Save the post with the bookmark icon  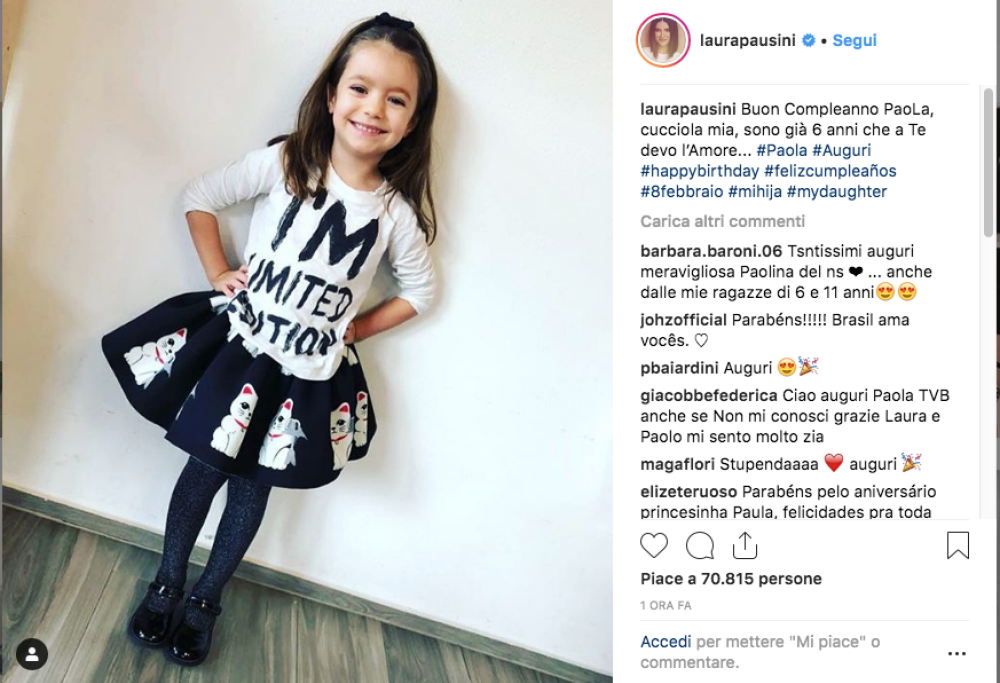[x=957, y=545]
